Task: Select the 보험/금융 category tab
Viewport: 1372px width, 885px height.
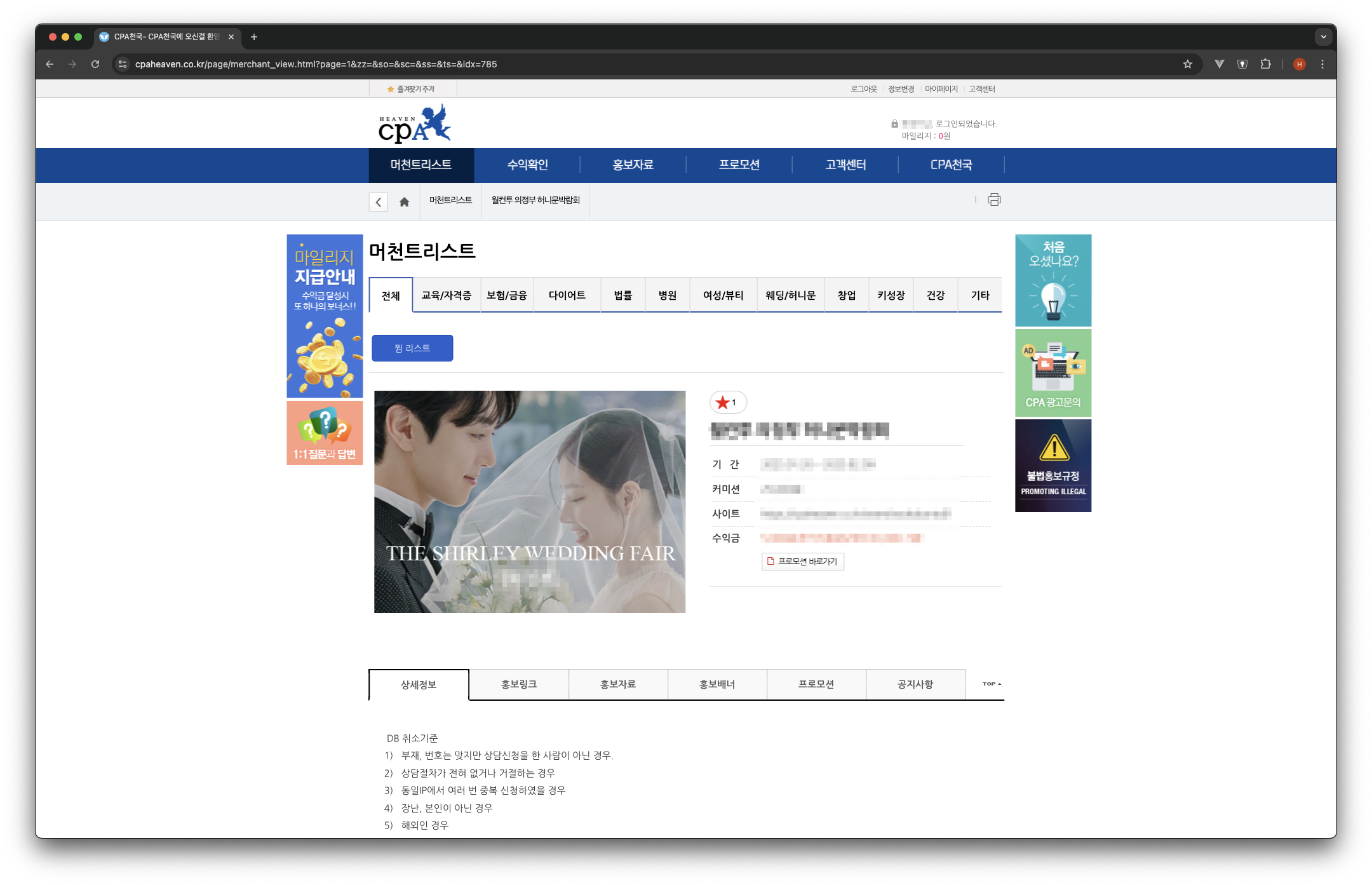Action: [x=507, y=295]
